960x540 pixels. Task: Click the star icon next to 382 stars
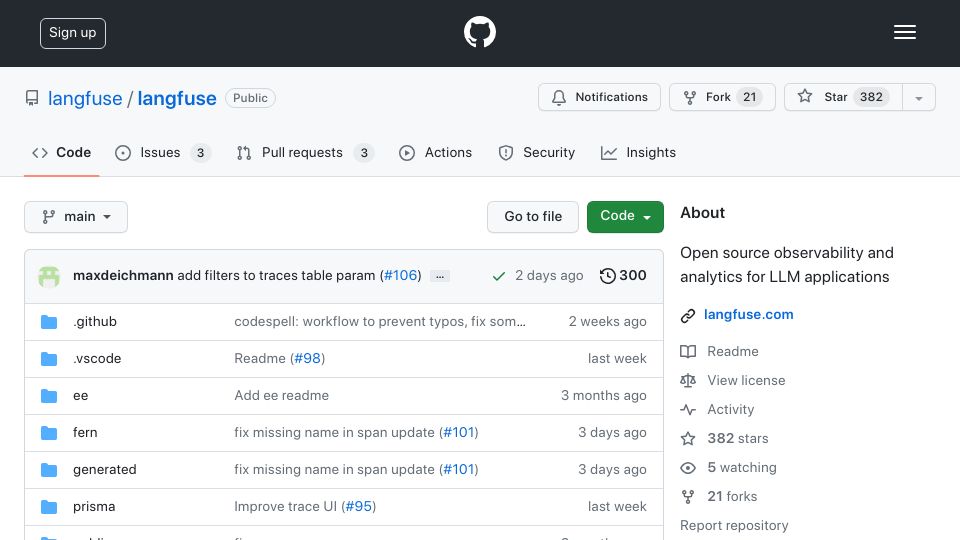pyautogui.click(x=688, y=438)
